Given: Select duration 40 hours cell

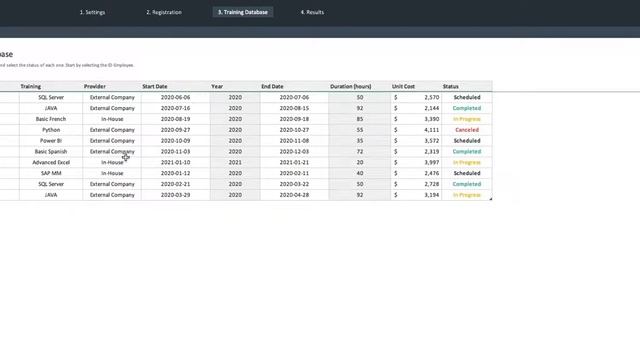Looking at the screenshot, I should click(360, 173).
